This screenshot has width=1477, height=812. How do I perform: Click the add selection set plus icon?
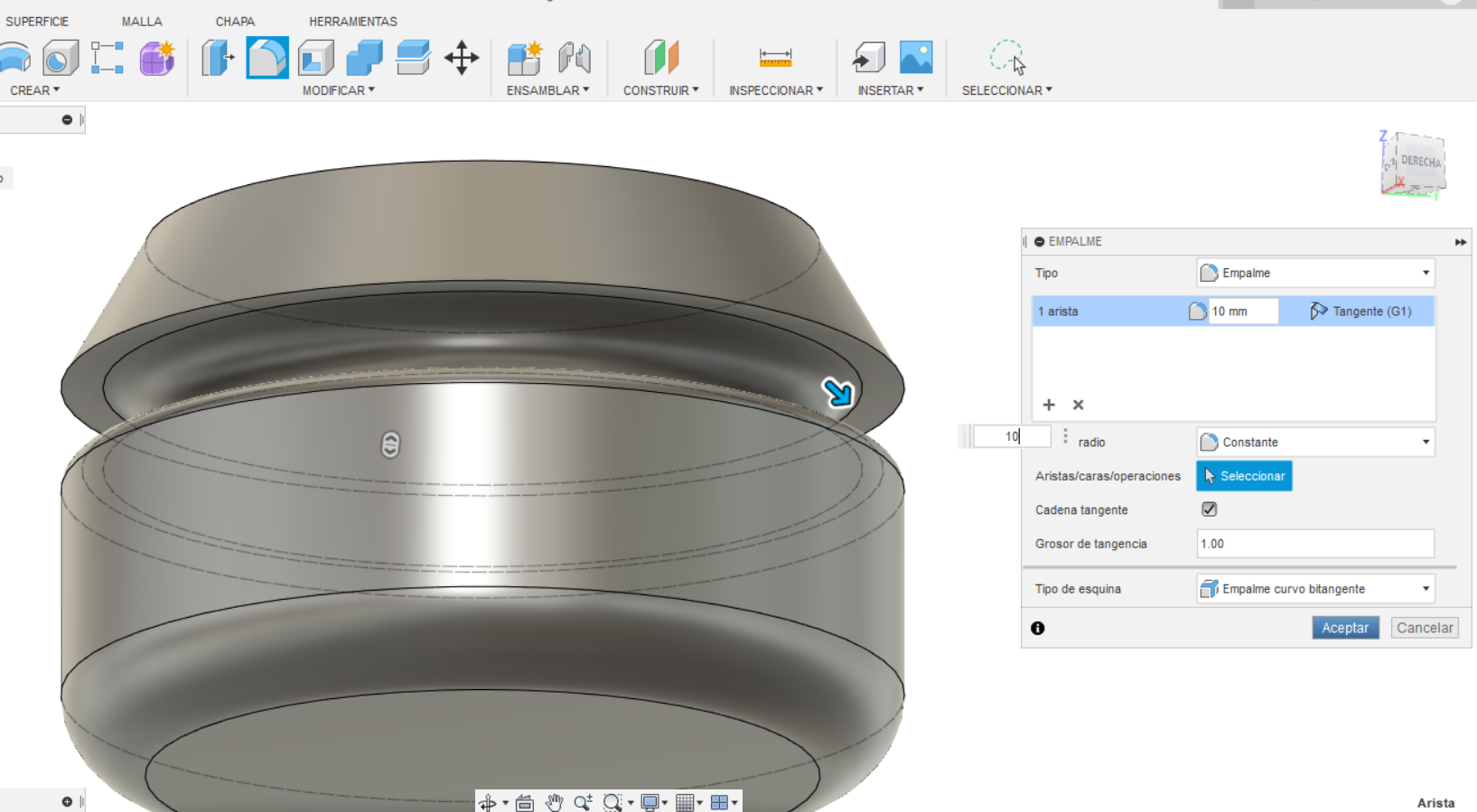(x=1049, y=405)
